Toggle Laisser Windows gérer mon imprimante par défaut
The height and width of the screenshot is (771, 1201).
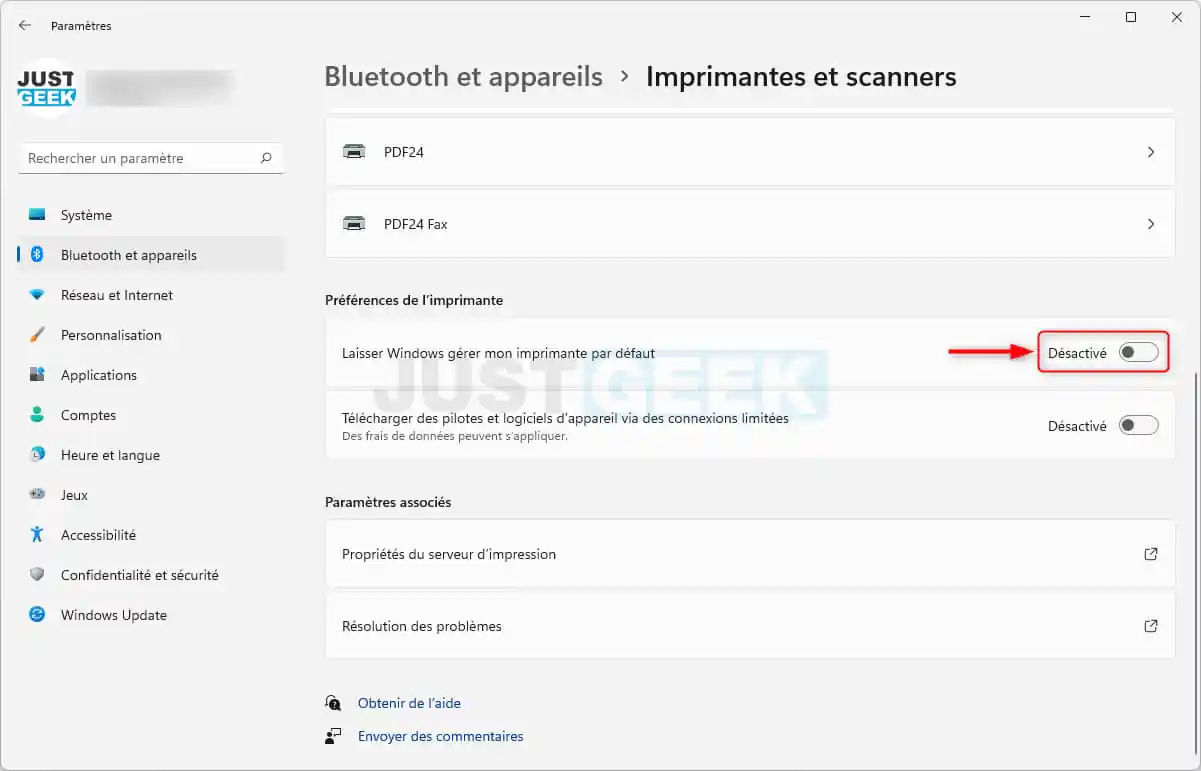1138,353
